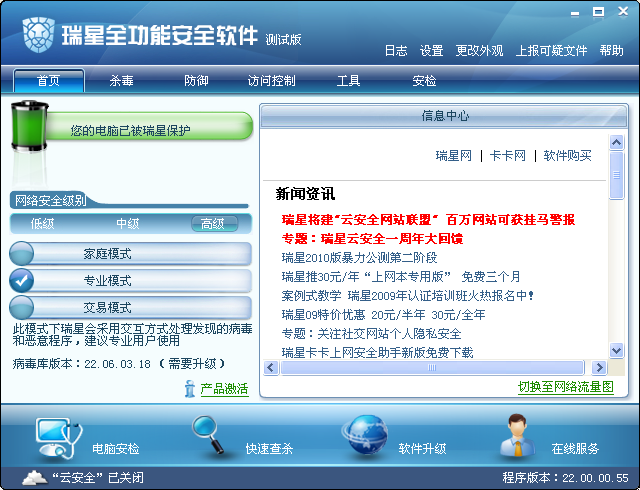Click the vertical scrollbar thumb
Viewport: 640px width, 490px height.
[616, 176]
